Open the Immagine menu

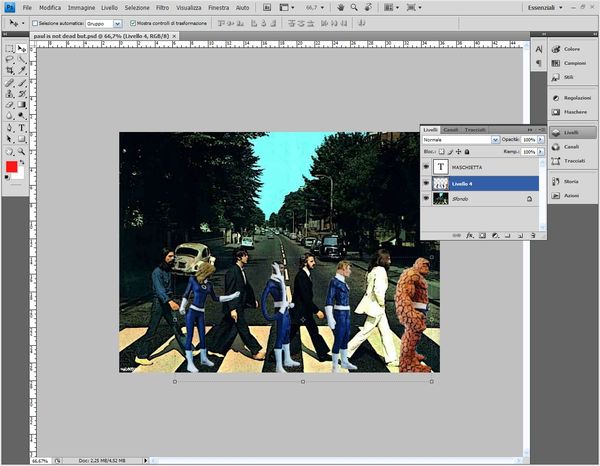coord(82,8)
